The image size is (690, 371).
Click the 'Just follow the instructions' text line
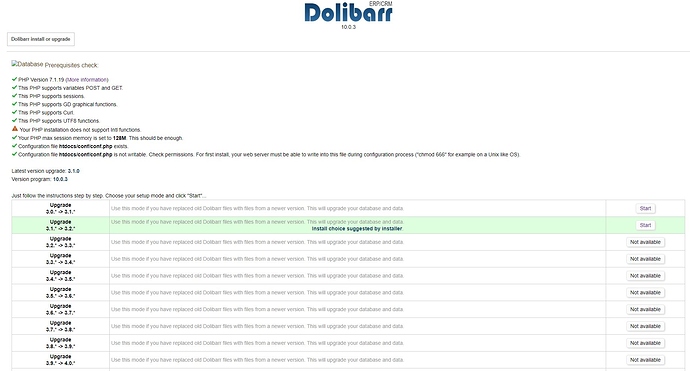(x=109, y=195)
